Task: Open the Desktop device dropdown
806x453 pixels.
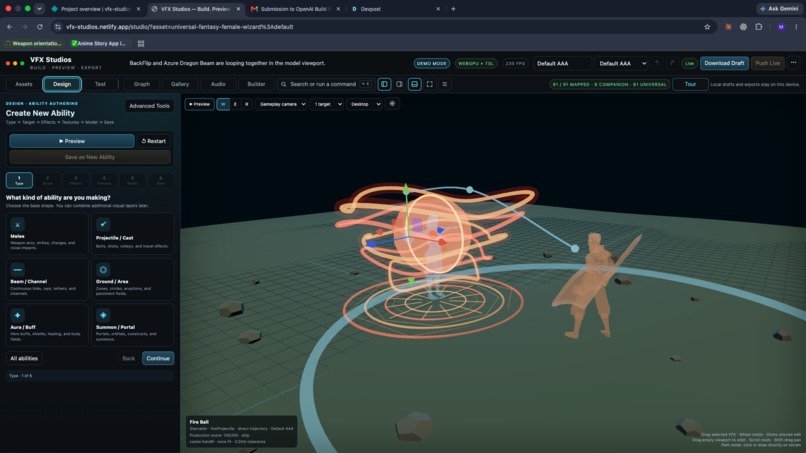Action: (364, 104)
